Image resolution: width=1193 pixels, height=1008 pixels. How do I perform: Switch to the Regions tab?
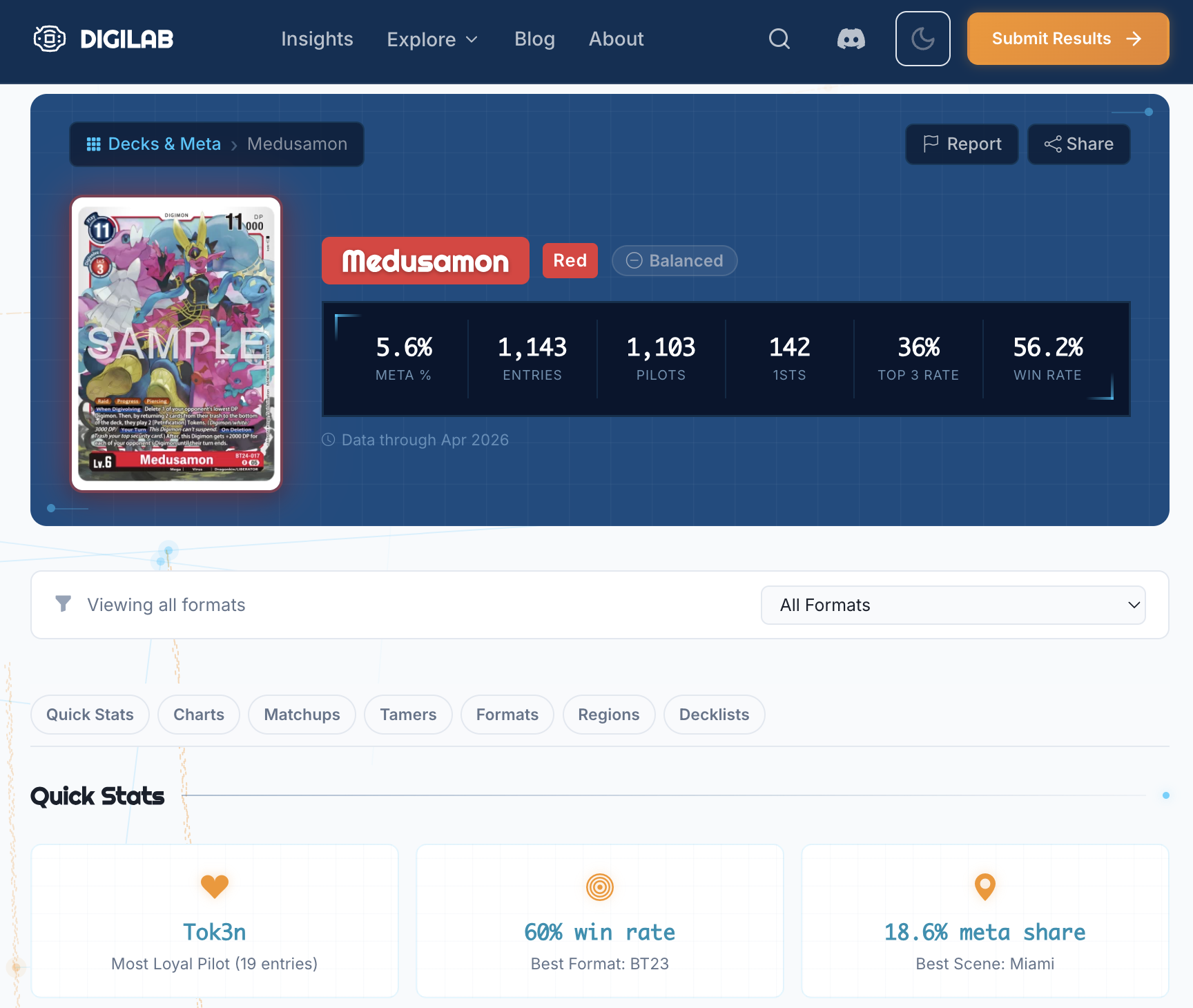609,715
